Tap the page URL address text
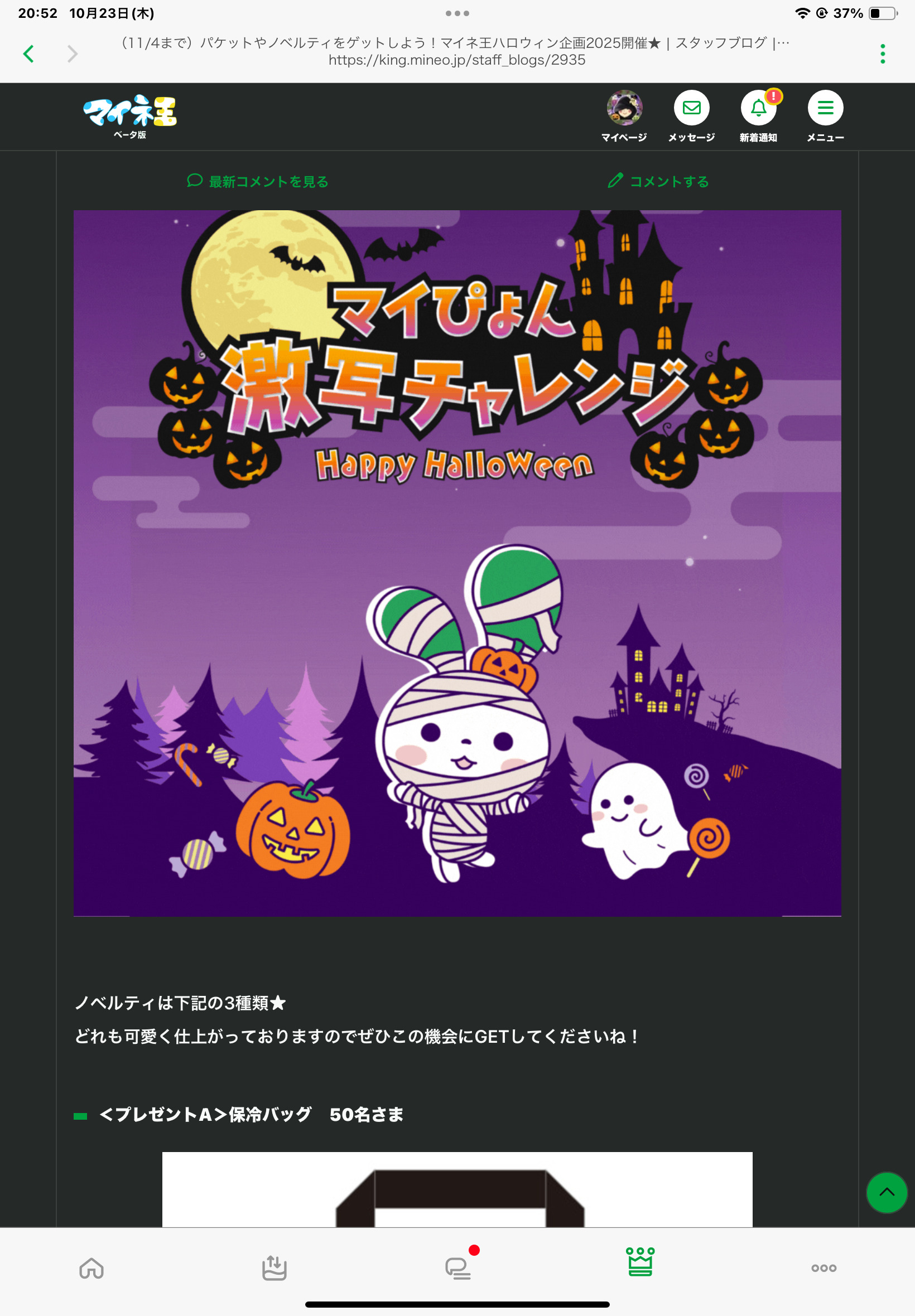This screenshot has width=915, height=1316. coord(457,60)
